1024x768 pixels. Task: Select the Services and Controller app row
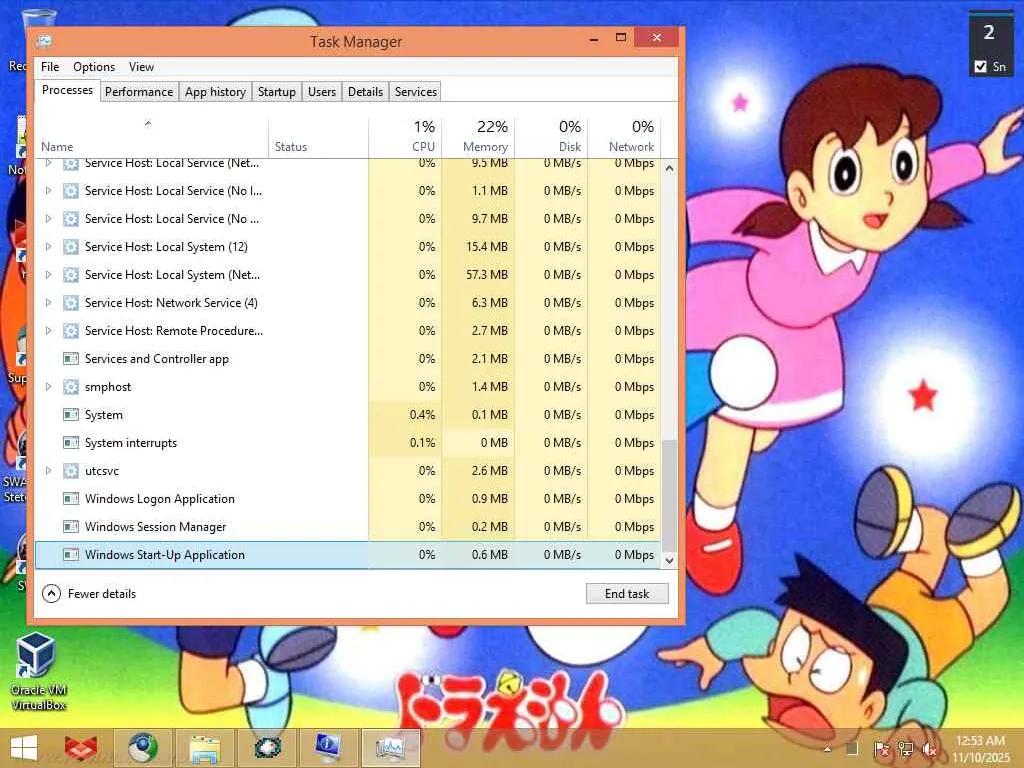click(349, 359)
